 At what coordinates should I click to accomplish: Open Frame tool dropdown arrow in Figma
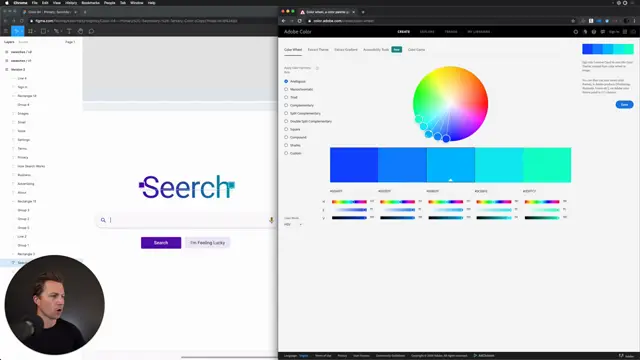[x=35, y=31]
